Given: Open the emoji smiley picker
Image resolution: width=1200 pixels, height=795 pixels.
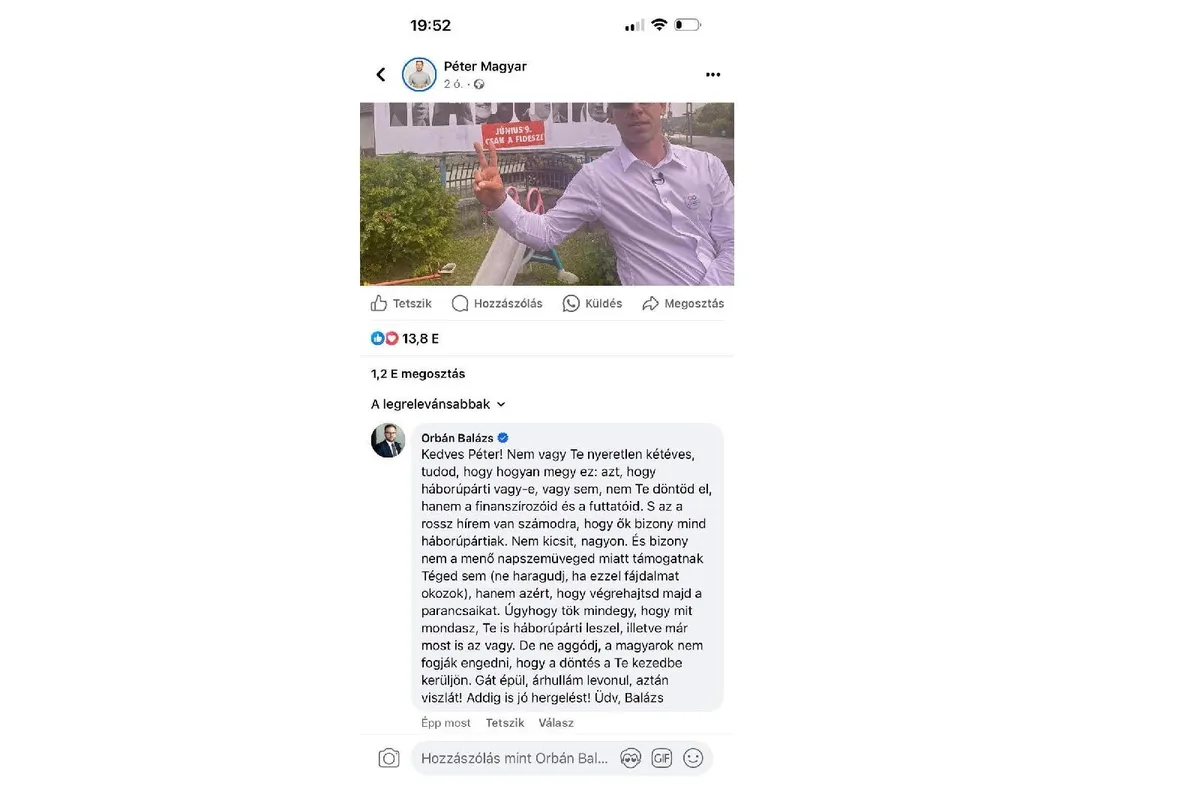Looking at the screenshot, I should tap(693, 758).
